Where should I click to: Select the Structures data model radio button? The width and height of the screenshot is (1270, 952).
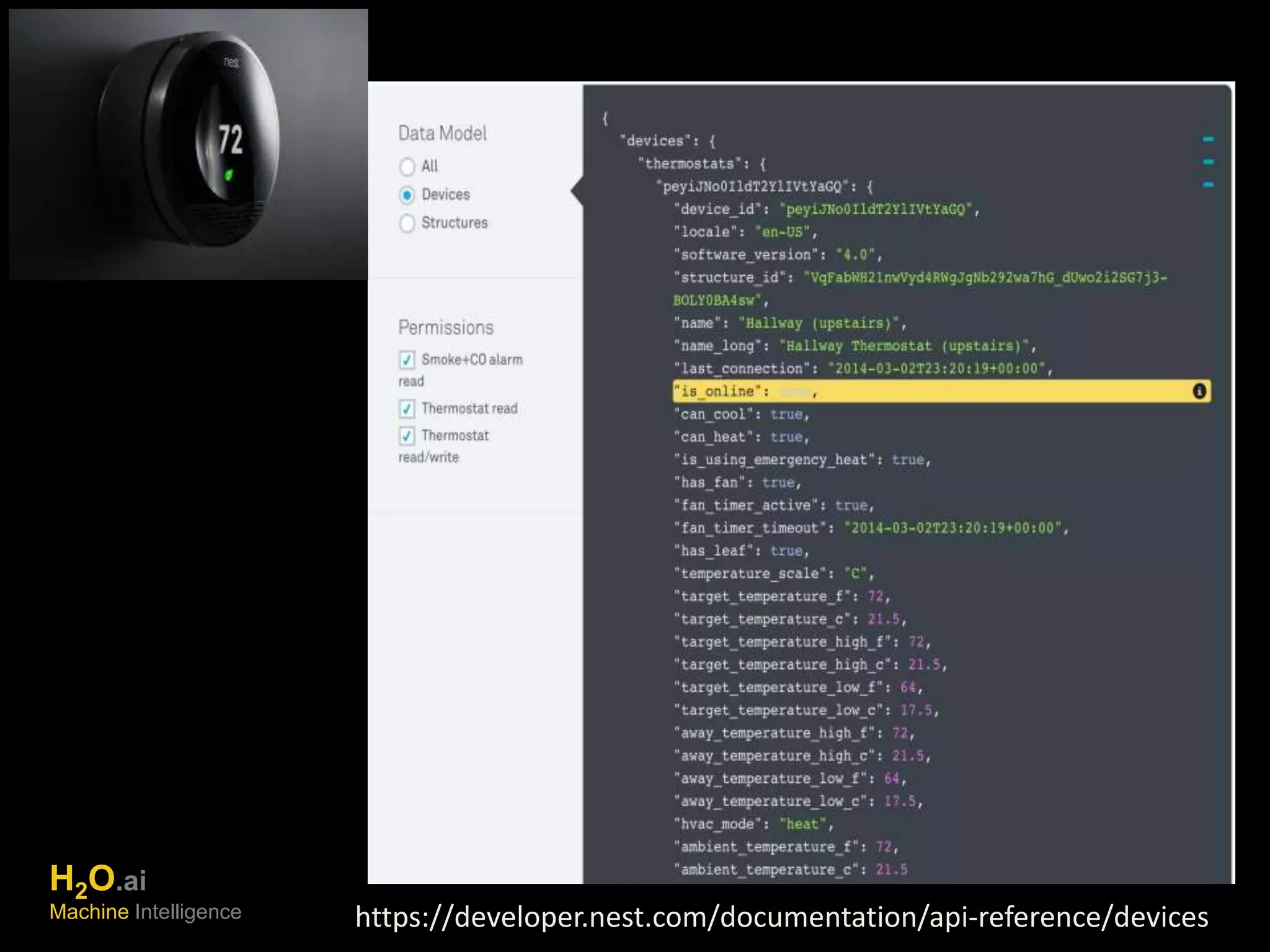407,223
